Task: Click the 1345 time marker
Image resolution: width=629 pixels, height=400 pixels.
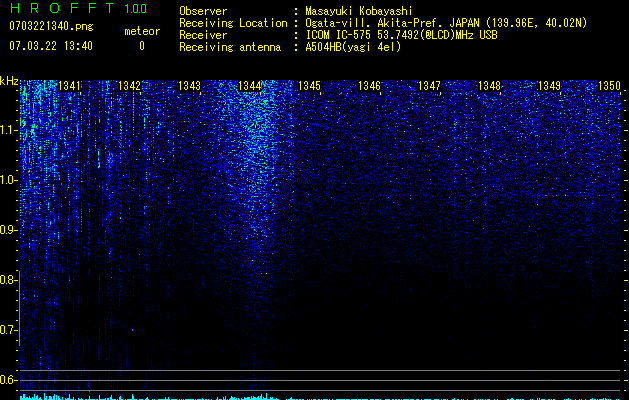Action: pos(309,86)
